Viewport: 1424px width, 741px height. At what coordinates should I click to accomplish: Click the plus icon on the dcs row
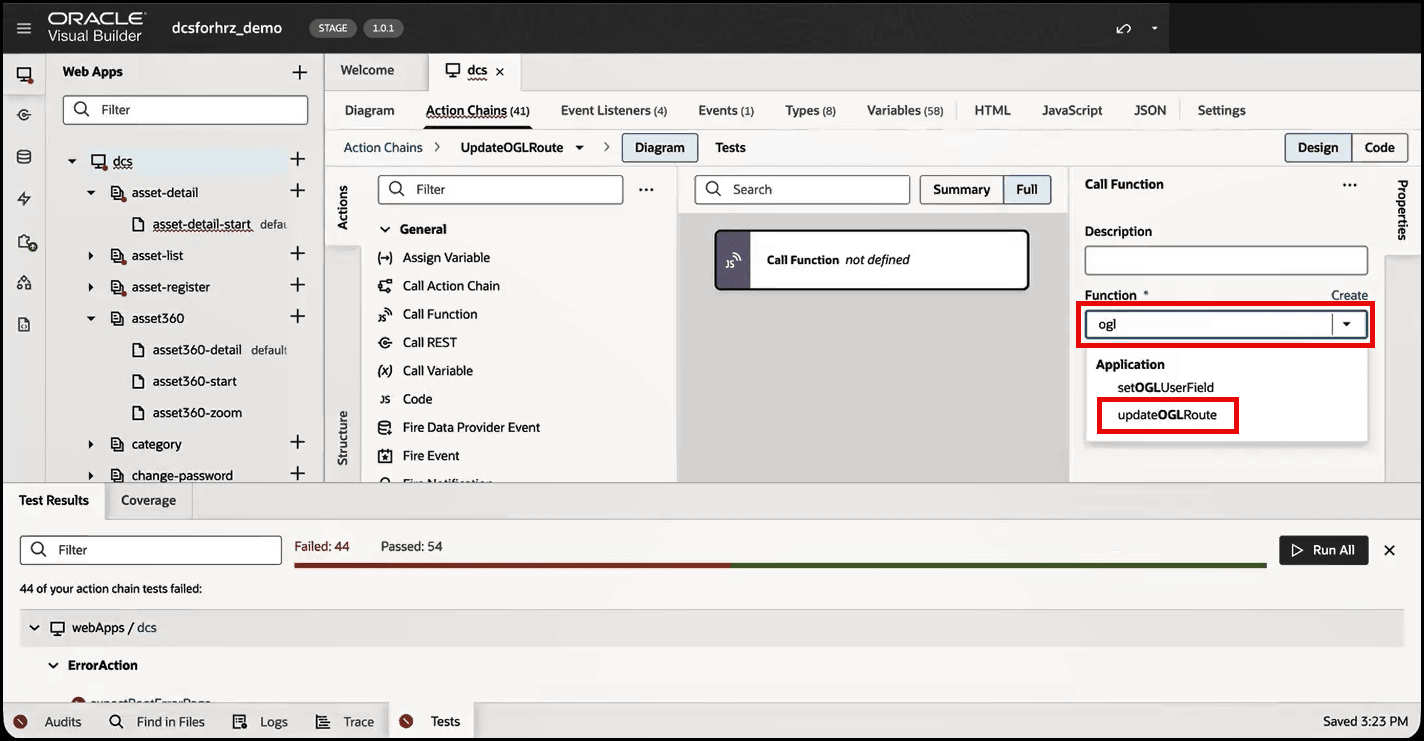click(x=297, y=160)
